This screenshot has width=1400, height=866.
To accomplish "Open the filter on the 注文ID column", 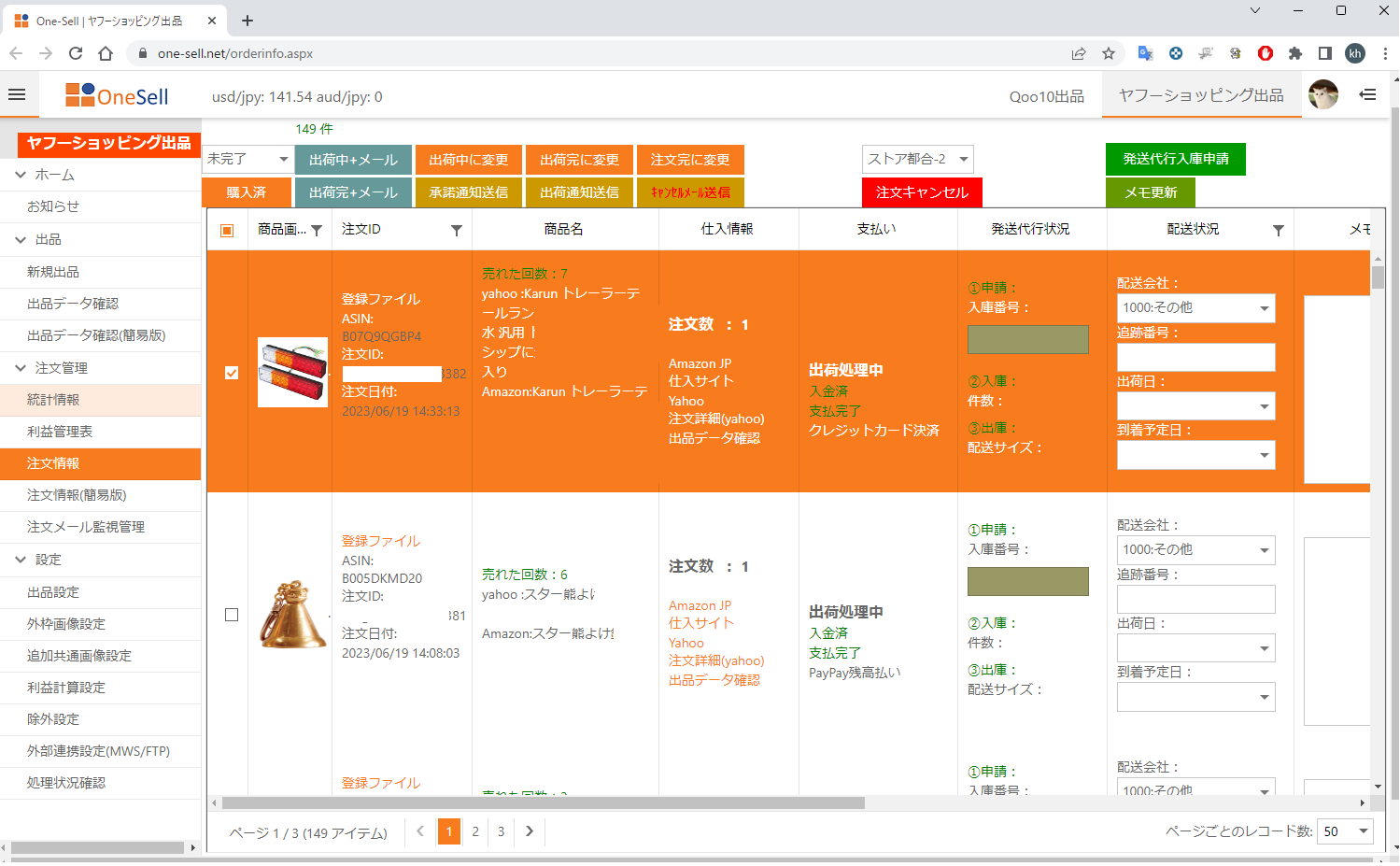I will 457,228.
